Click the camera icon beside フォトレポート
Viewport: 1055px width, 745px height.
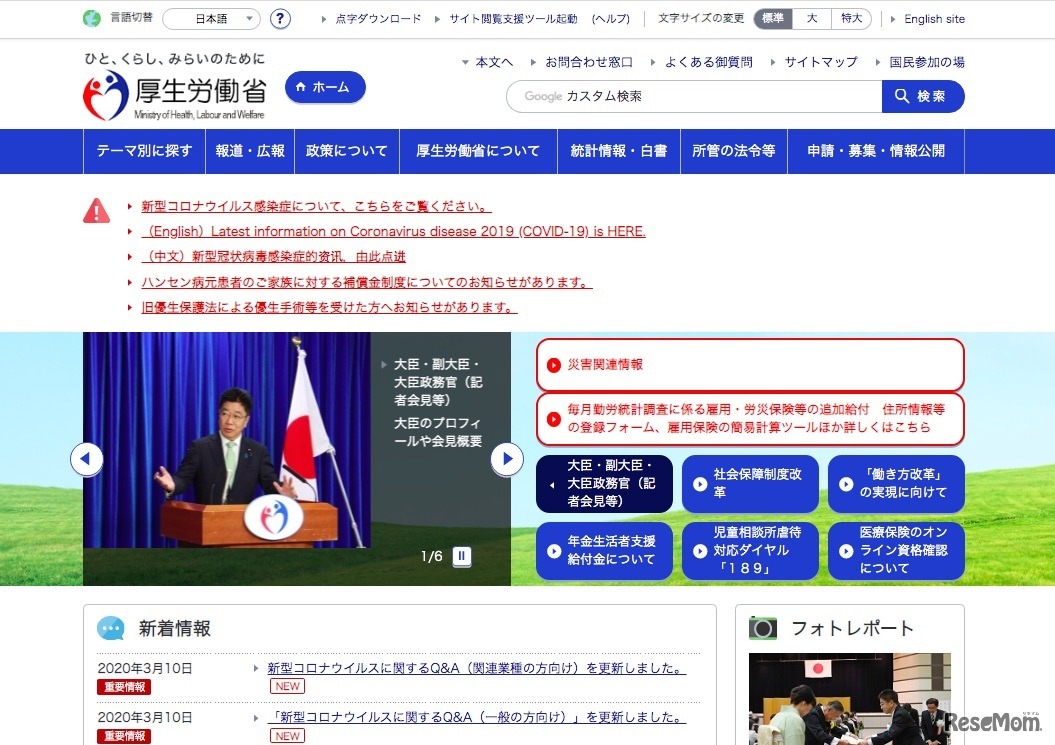pos(764,628)
